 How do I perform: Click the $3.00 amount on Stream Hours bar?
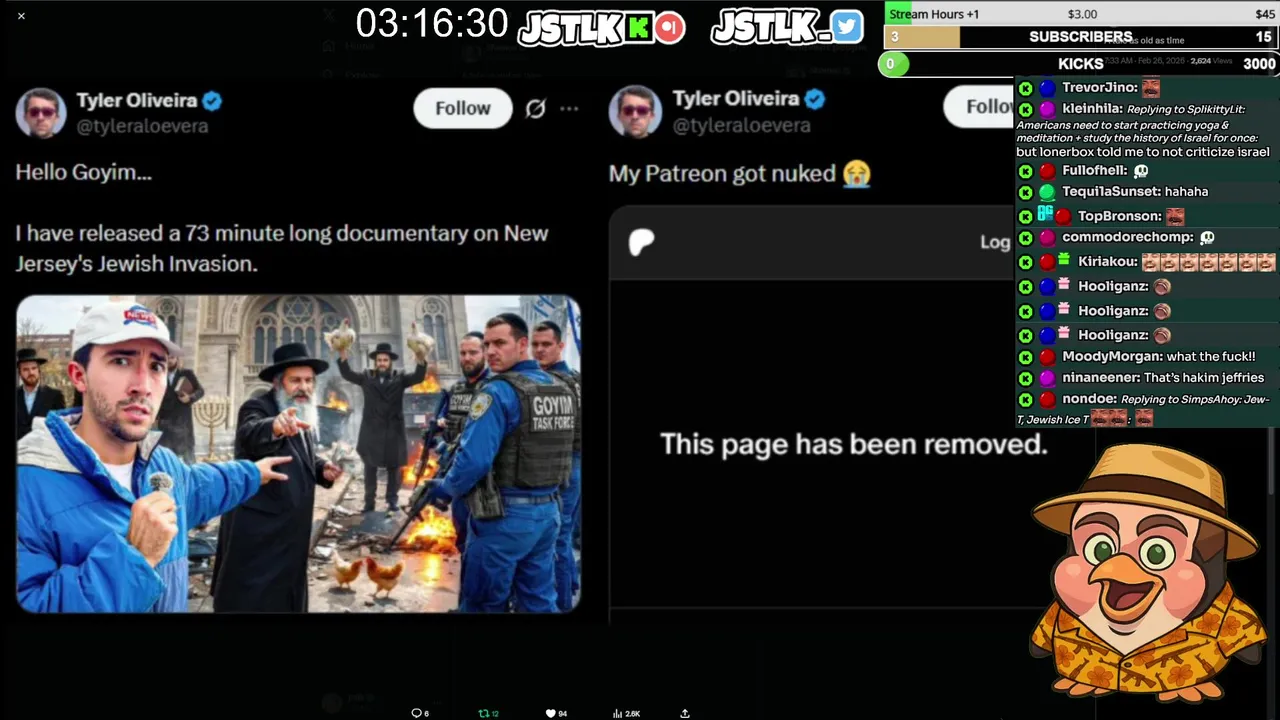click(x=1082, y=14)
